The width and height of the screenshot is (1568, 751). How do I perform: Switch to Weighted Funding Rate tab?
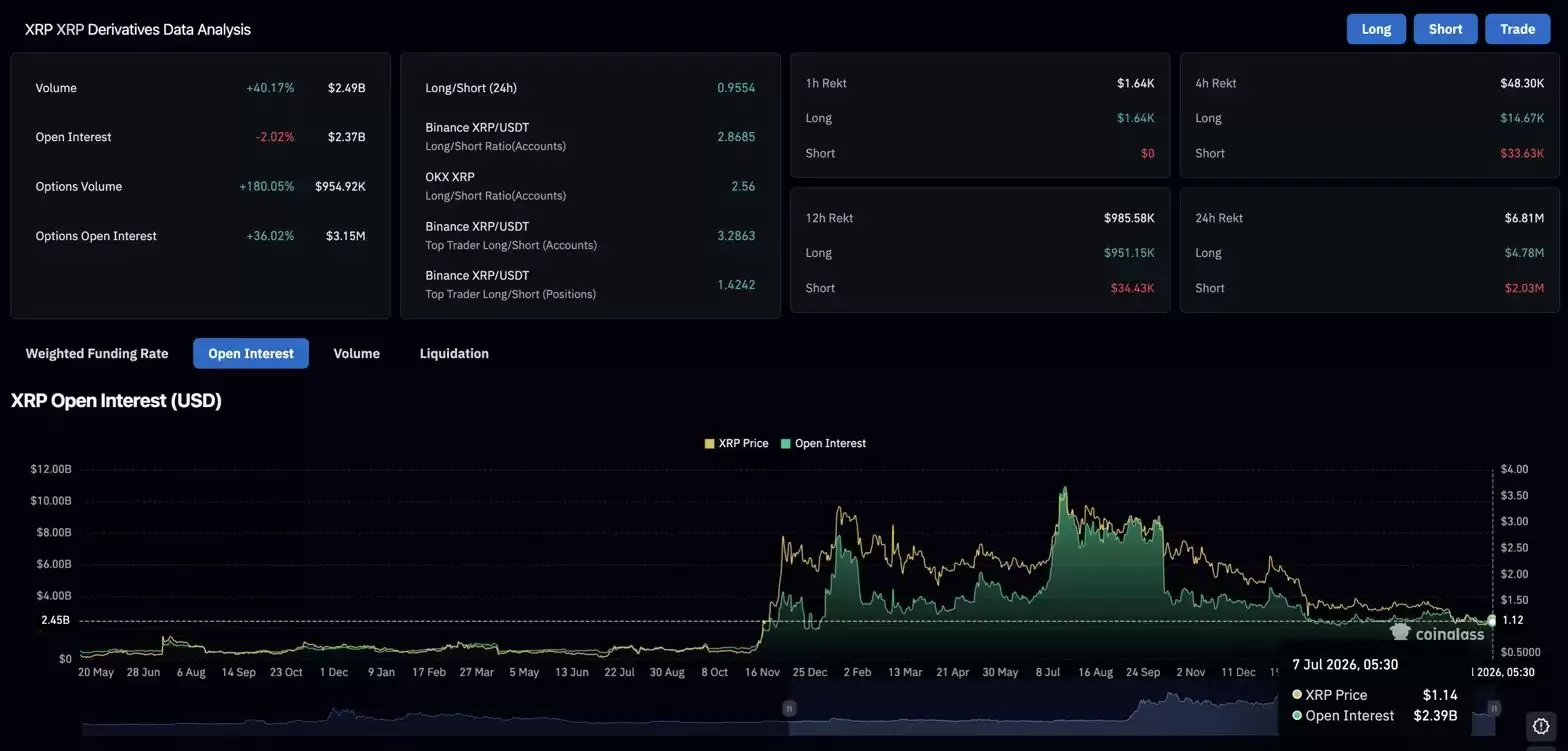(x=97, y=353)
